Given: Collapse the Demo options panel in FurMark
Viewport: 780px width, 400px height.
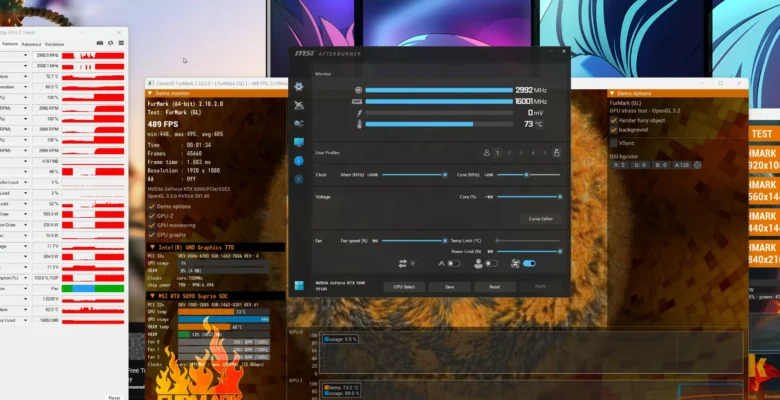Looking at the screenshot, I should point(611,93).
